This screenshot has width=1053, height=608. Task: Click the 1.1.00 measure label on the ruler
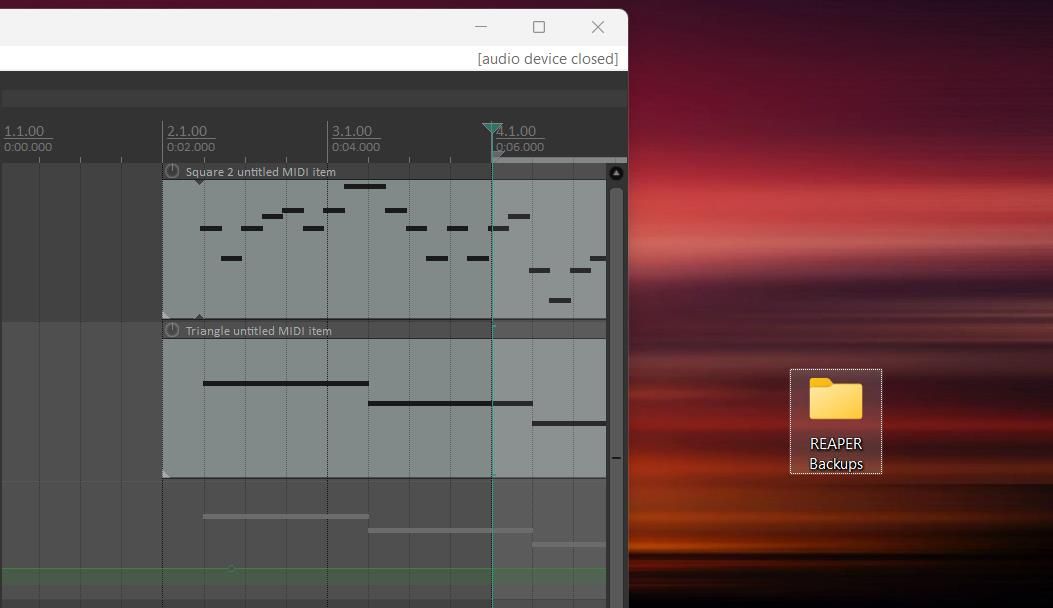point(25,131)
